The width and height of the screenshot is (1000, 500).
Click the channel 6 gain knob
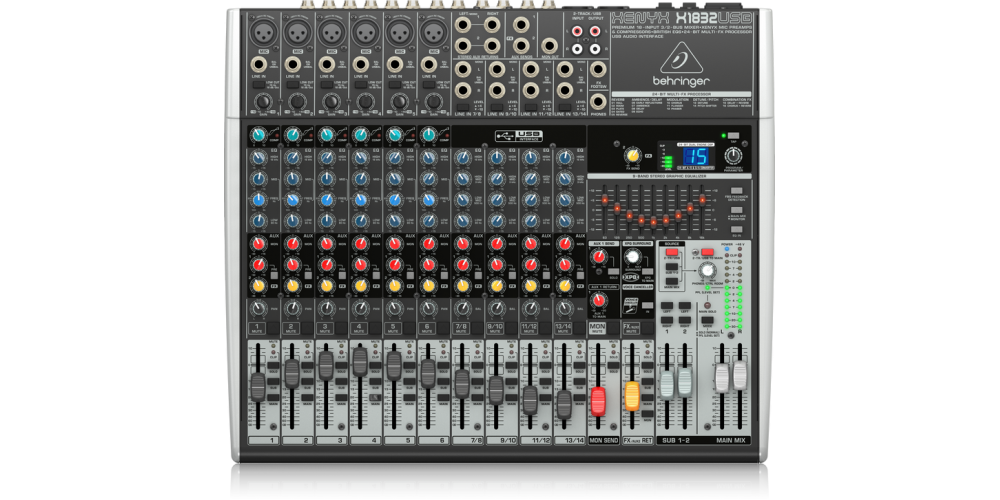[x=433, y=101]
